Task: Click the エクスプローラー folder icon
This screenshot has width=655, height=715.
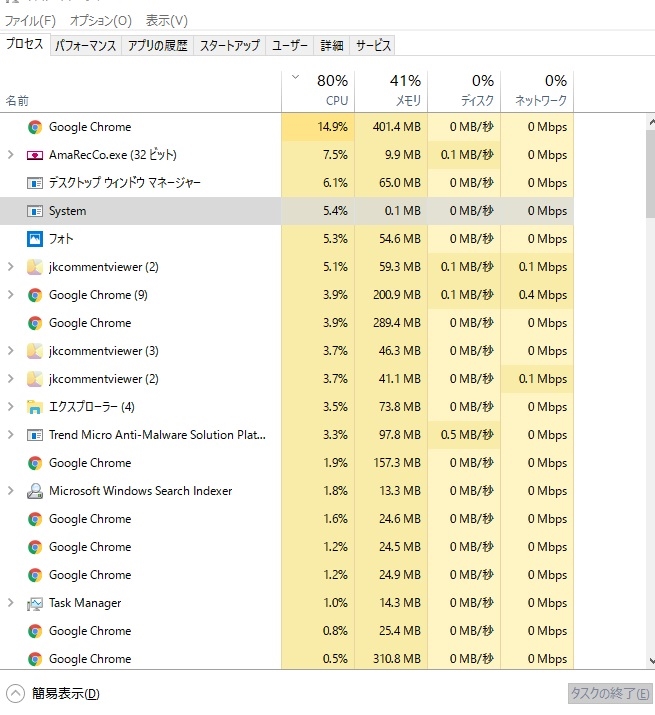Action: pos(35,407)
